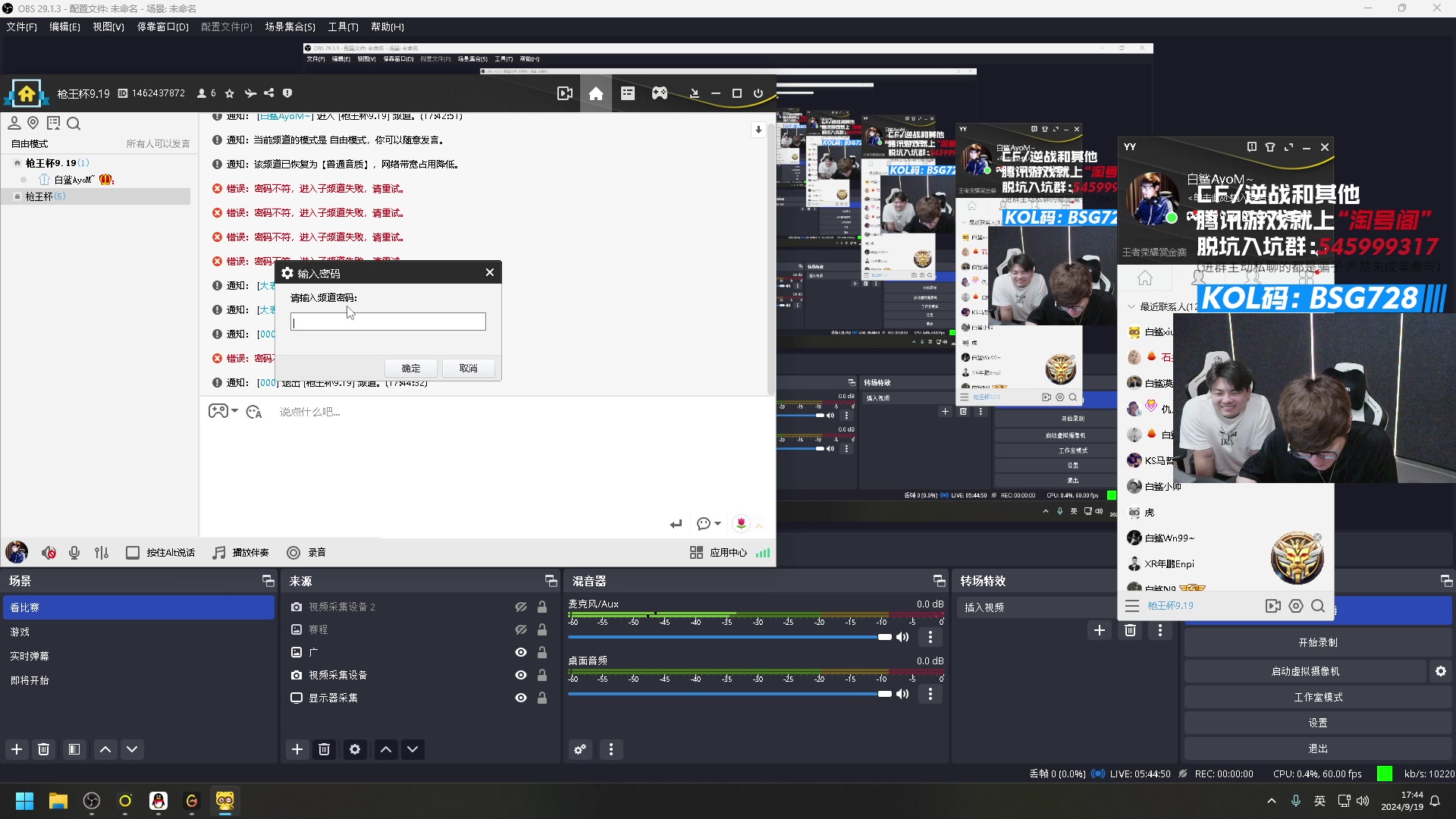Hide the 显示器采集 source
The width and height of the screenshot is (1456, 819).
coord(521,698)
